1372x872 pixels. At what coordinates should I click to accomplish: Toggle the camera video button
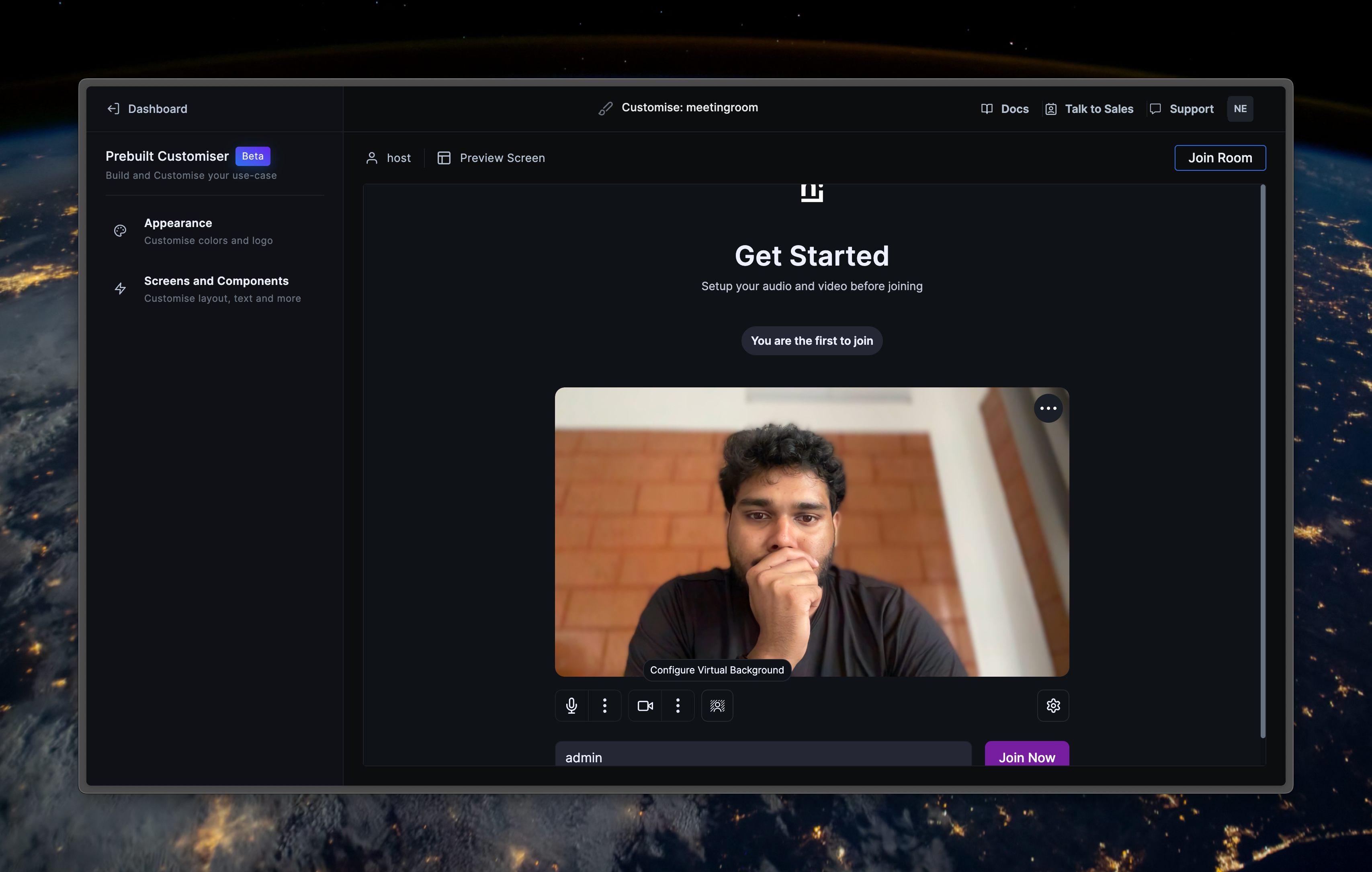tap(645, 706)
